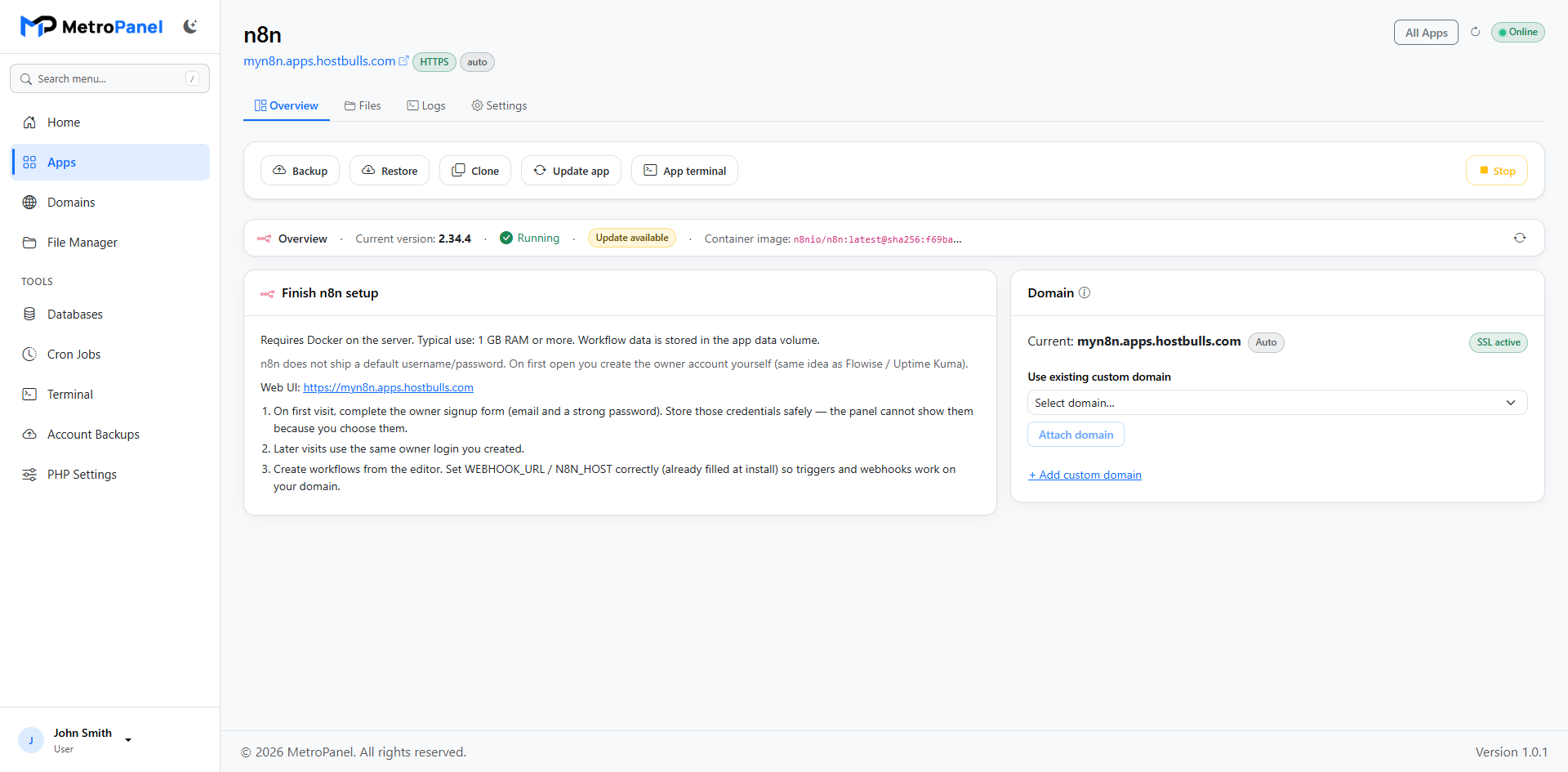This screenshot has height=772, width=1568.
Task: Click container image hash text
Action: pos(877,239)
